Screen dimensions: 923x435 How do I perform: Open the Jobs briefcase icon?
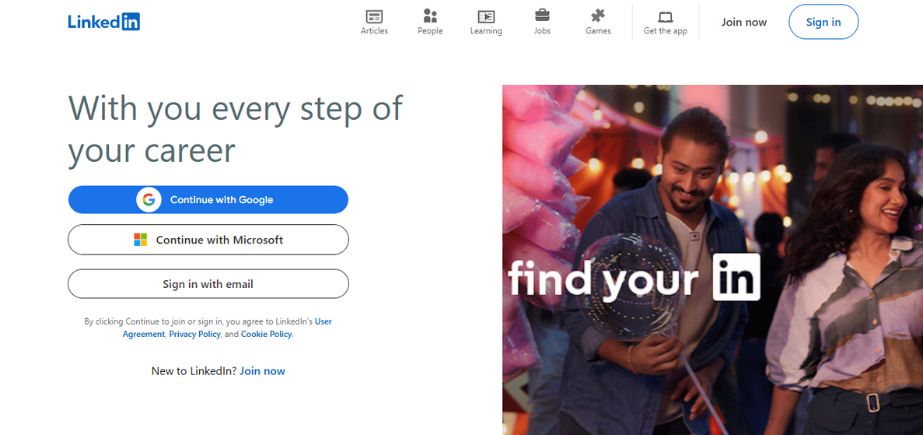tap(542, 15)
